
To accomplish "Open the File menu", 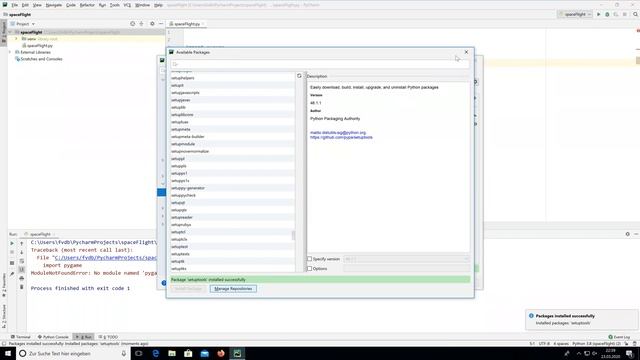I will [x=14, y=5].
